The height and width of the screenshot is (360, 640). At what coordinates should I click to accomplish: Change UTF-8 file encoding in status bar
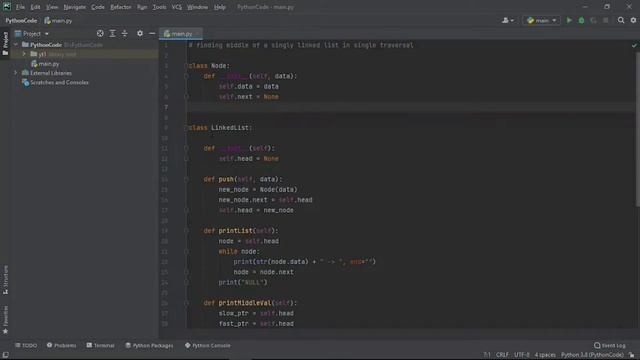(x=522, y=355)
